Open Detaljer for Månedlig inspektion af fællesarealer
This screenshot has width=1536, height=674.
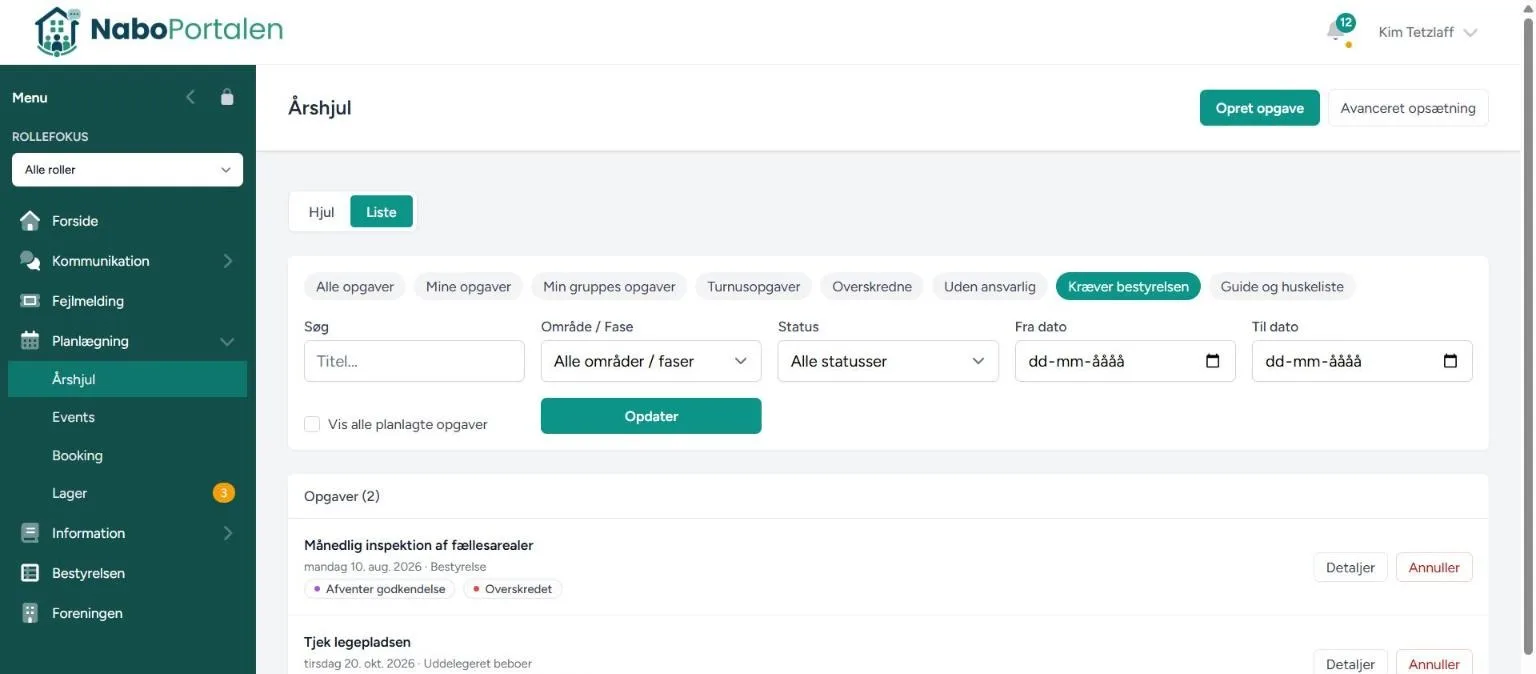[1350, 567]
